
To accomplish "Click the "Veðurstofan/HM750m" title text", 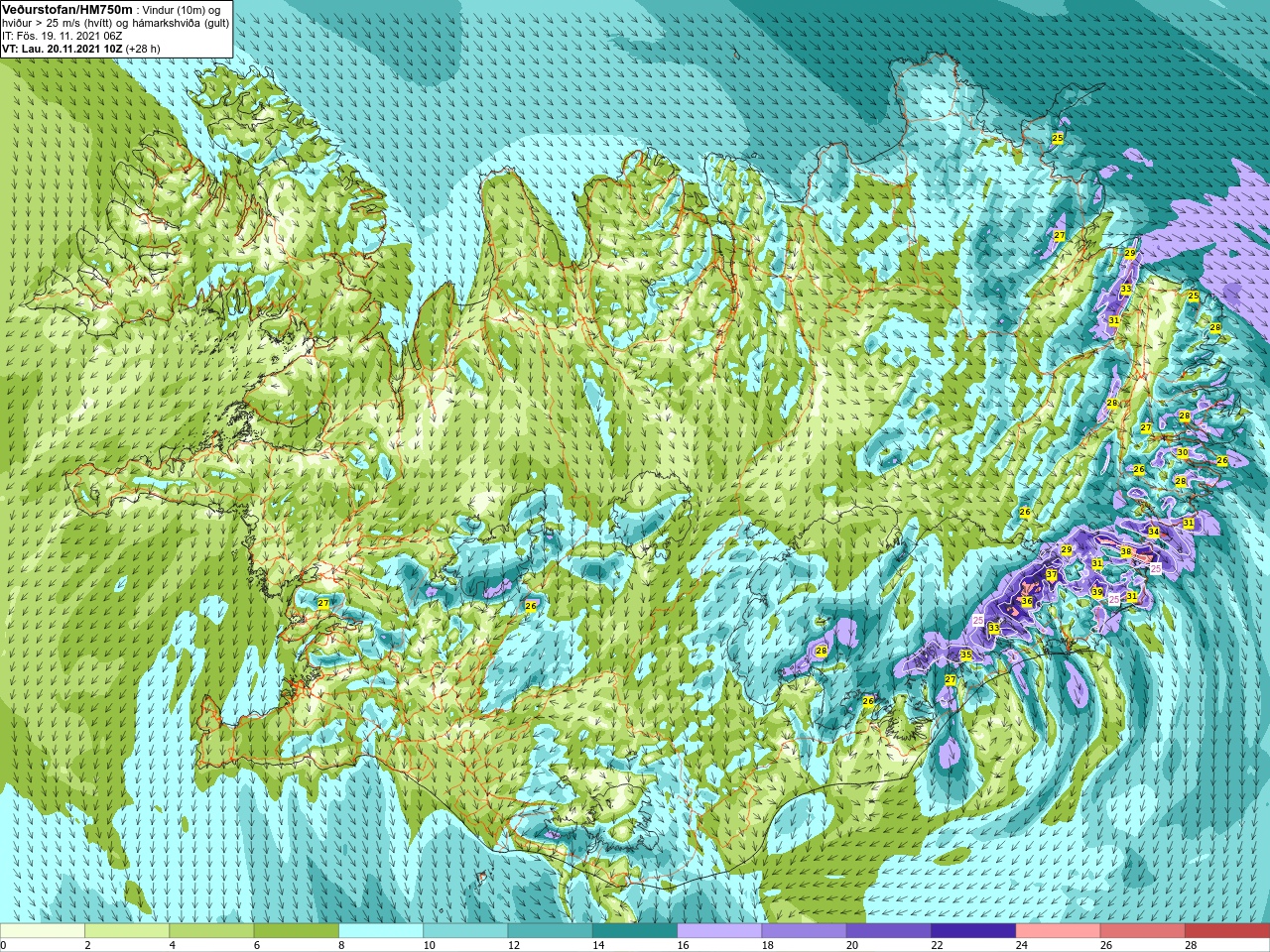I will pos(66,9).
